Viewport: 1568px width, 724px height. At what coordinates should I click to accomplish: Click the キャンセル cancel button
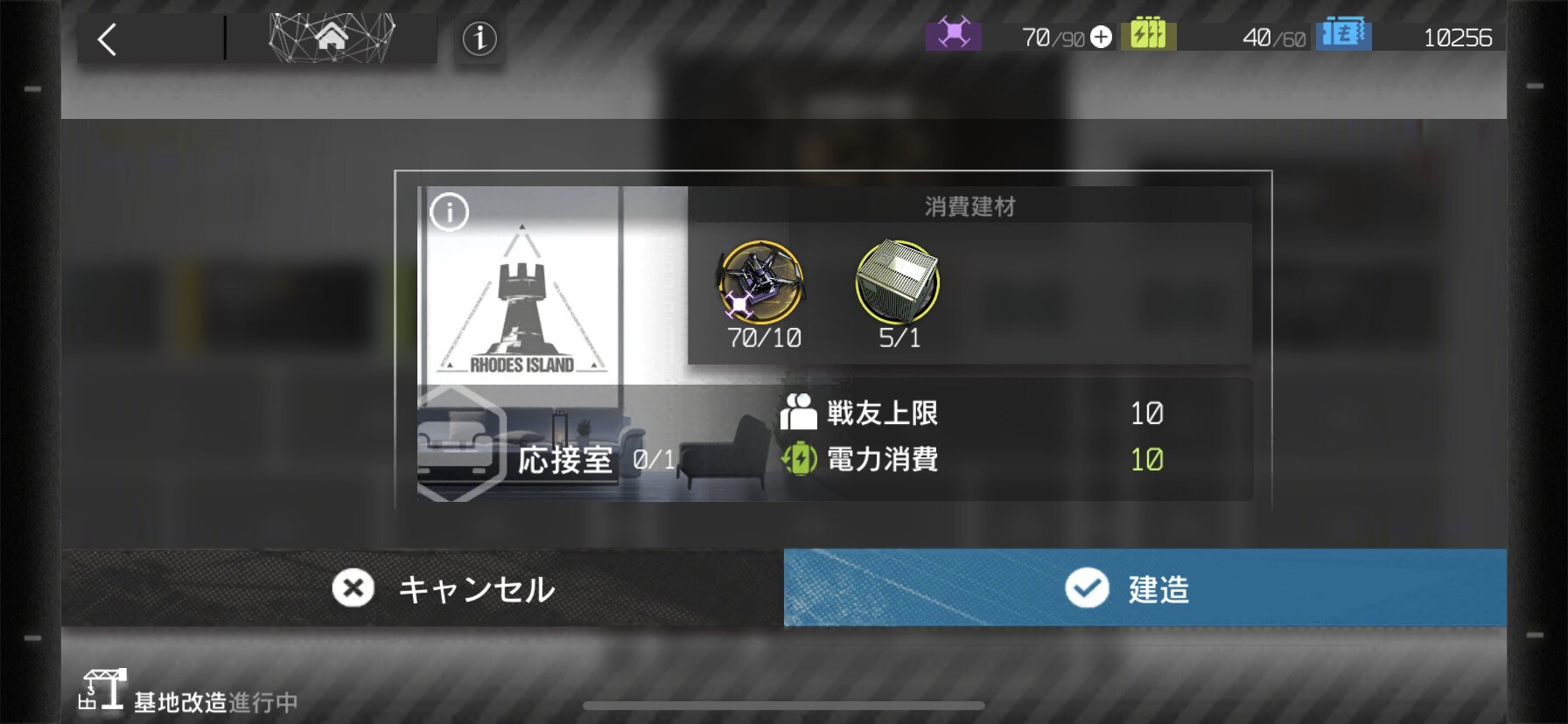[423, 588]
